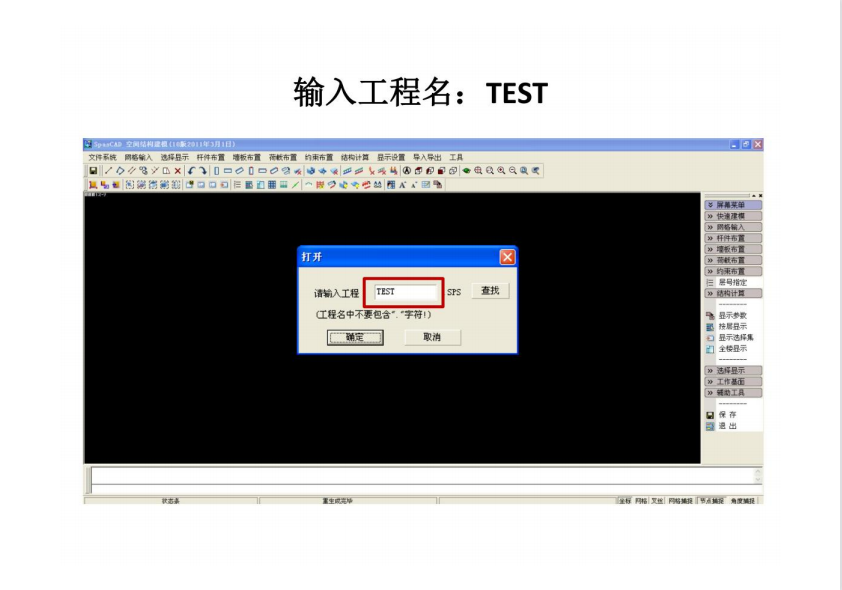842x590 pixels.
Task: Click the 显示参数 icon in side panel
Action: click(x=710, y=316)
